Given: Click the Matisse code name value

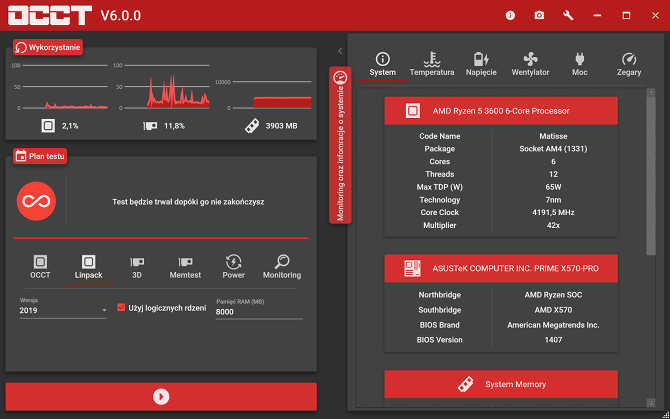Looking at the screenshot, I should coord(553,136).
